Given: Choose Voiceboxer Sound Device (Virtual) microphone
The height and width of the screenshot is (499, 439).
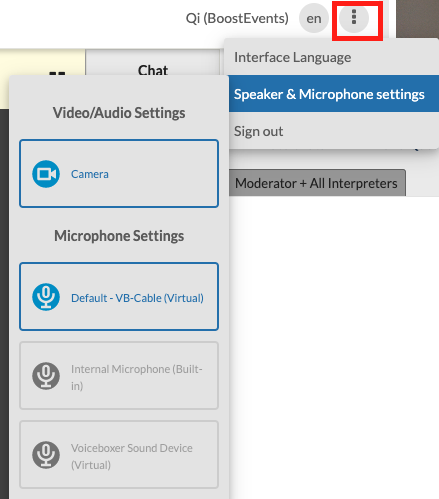Looking at the screenshot, I should [x=119, y=455].
